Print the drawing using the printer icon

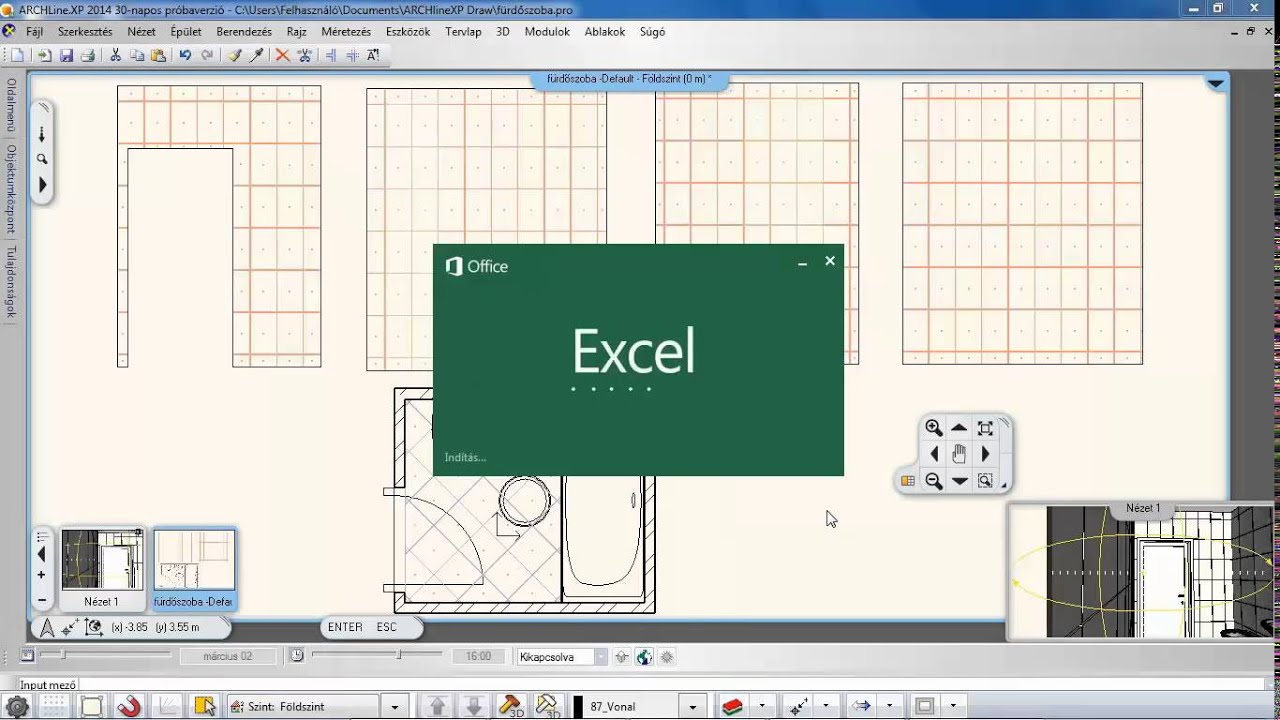click(87, 55)
